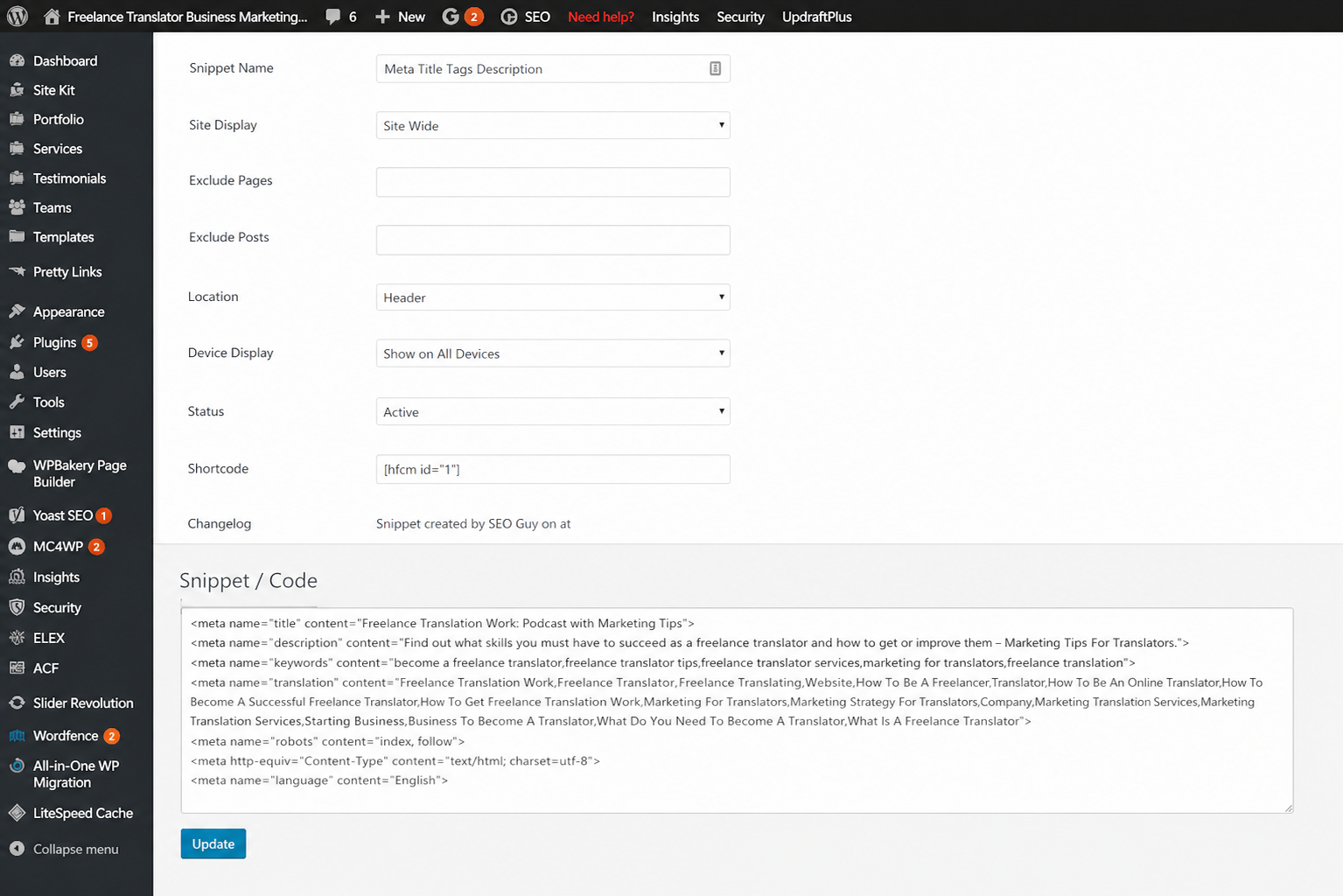Click the site name Freelance Translator Business Marketing
The width and height of the screenshot is (1343, 896).
click(x=187, y=17)
